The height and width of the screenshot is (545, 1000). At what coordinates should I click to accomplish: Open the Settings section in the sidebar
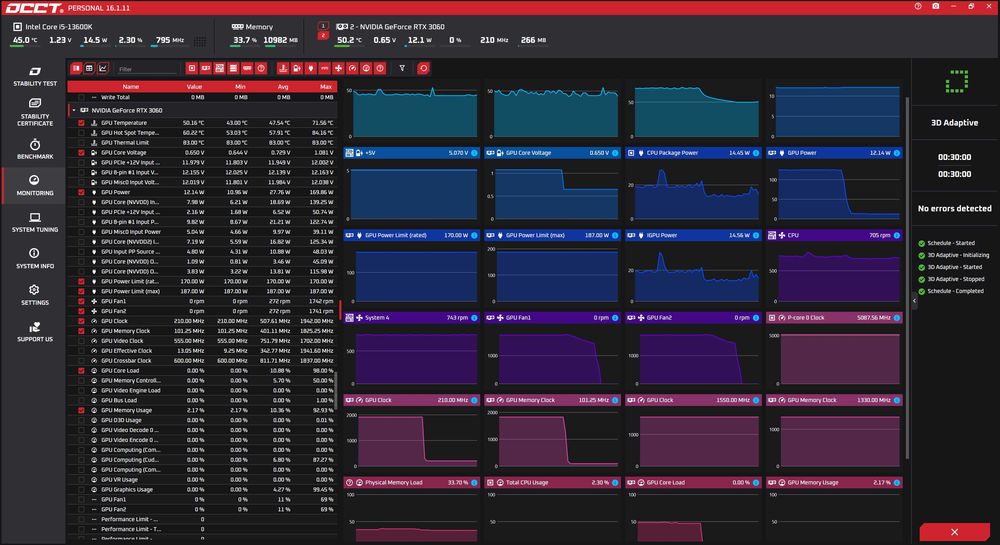[34, 295]
